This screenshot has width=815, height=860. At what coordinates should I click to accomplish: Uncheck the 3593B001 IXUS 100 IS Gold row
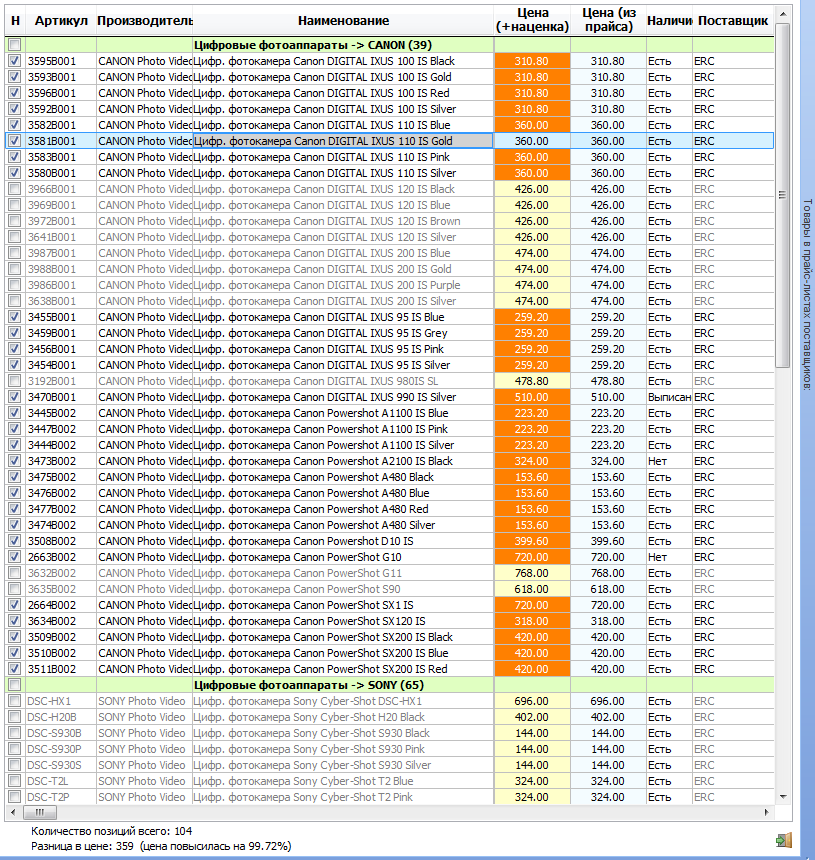tap(15, 77)
